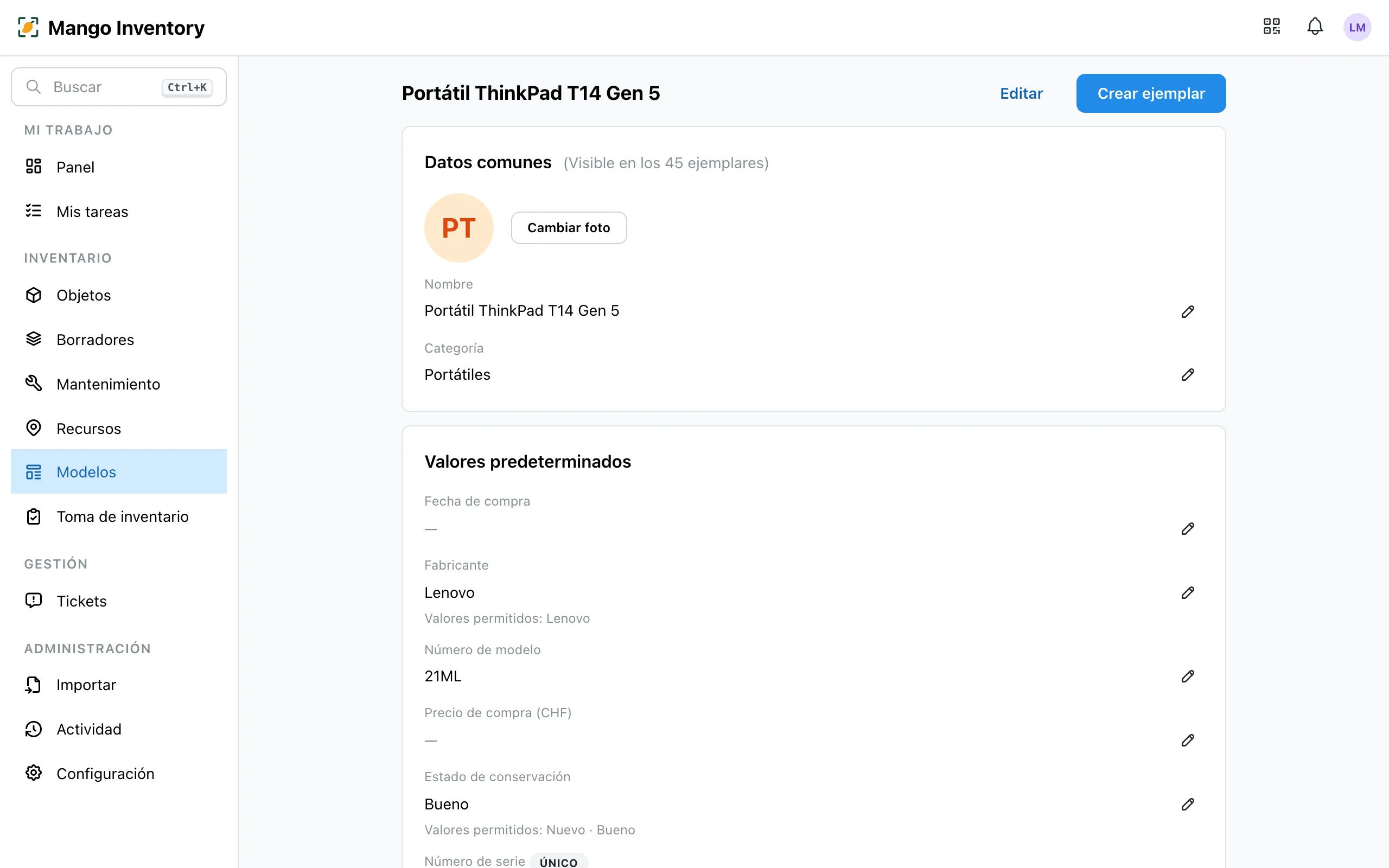The width and height of the screenshot is (1389, 868).
Task: Go to Objetos in the sidebar
Action: (119, 295)
